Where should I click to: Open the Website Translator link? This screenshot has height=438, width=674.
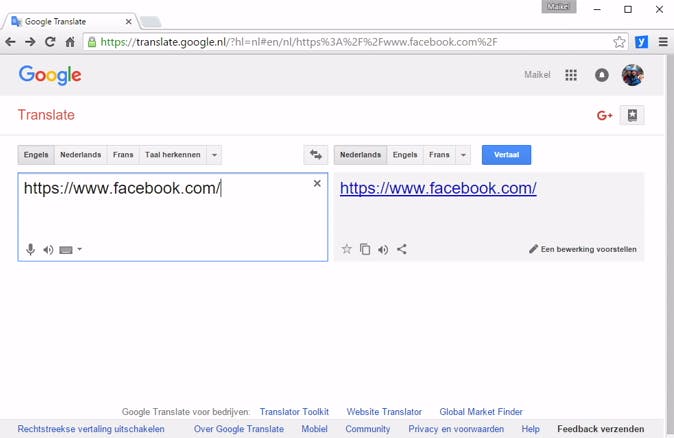tap(384, 412)
